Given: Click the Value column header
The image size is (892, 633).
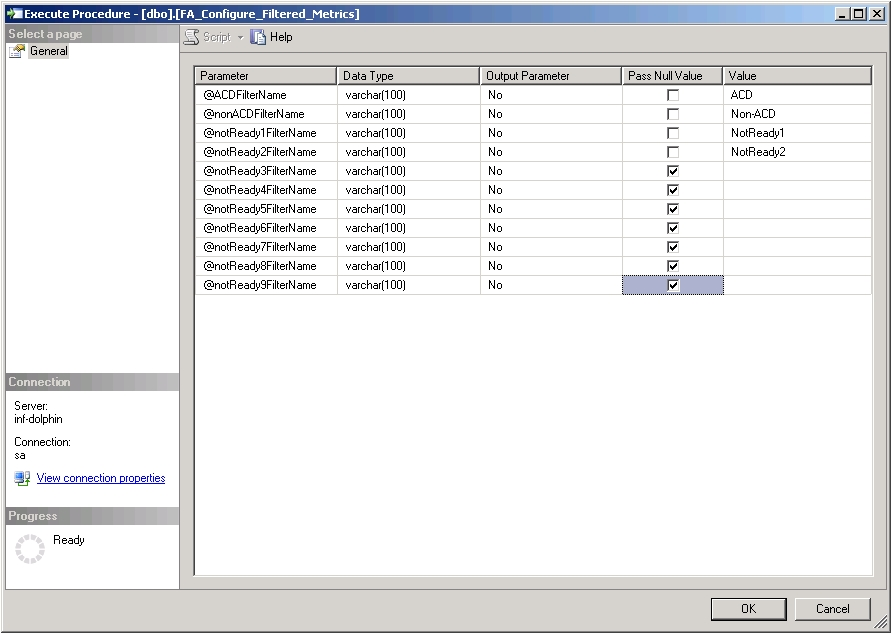Looking at the screenshot, I should click(798, 76).
